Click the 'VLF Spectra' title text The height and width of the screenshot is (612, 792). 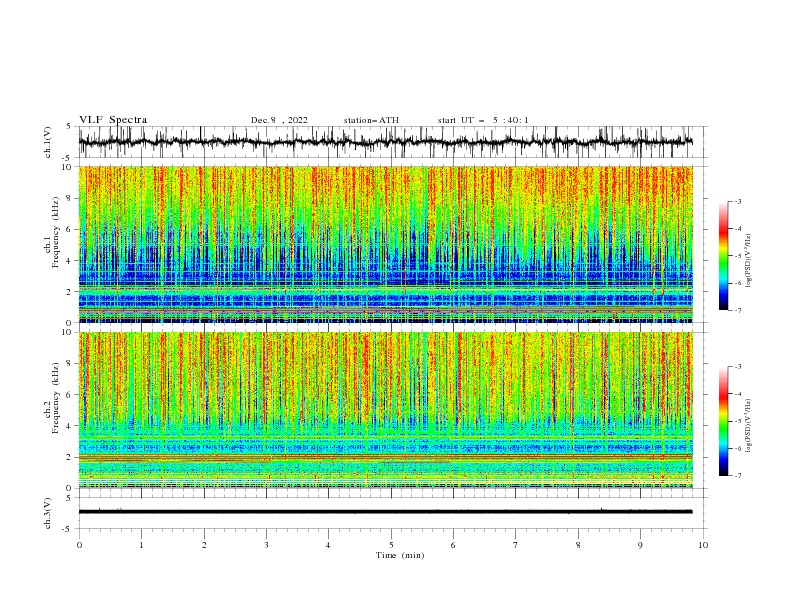pos(113,120)
